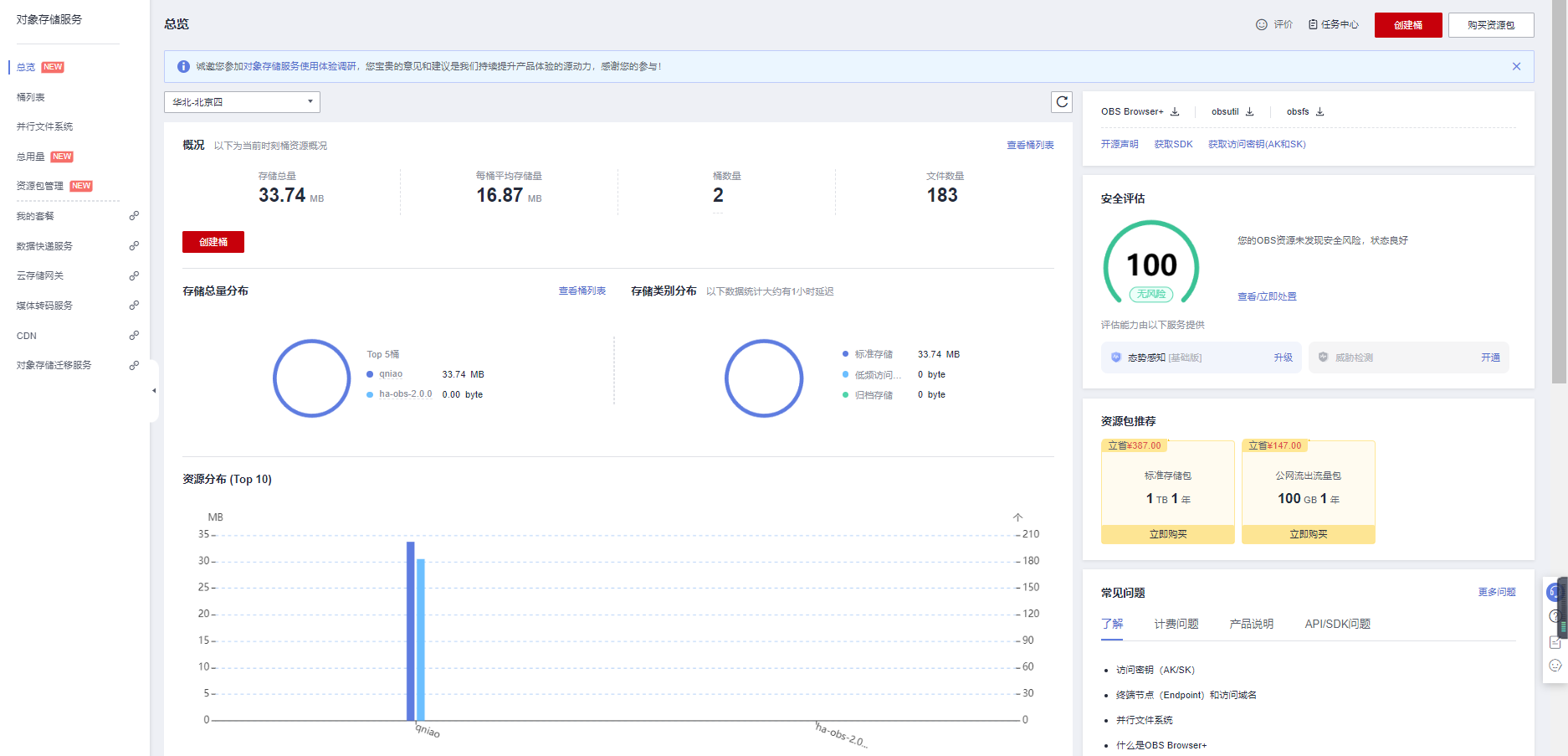Screen dimensions: 1568x756
Task: Download obsfs via its download icon
Action: 1320,111
